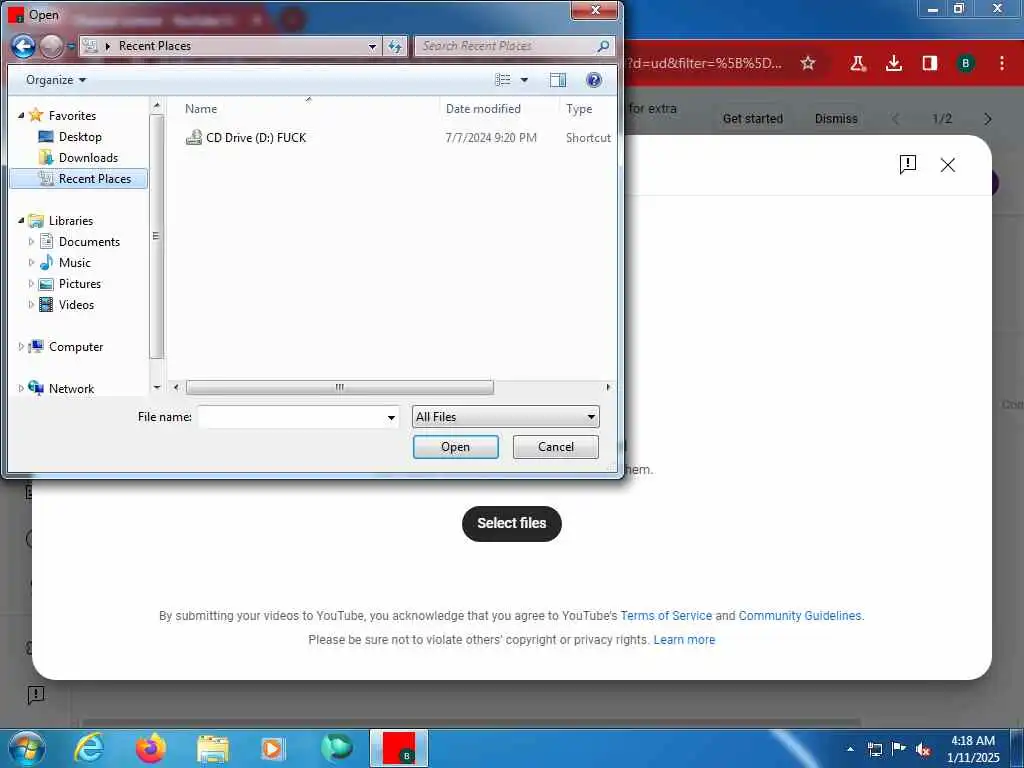Open the Chrome labs flask icon
The height and width of the screenshot is (768, 1024).
tap(857, 63)
